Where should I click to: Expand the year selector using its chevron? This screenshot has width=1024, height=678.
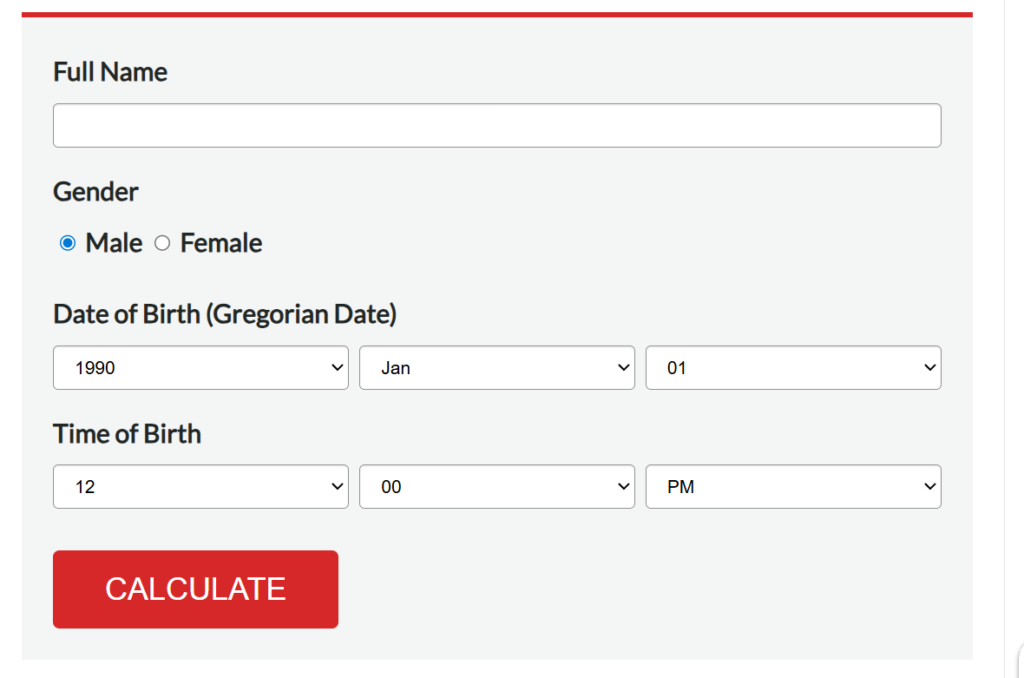[x=337, y=367]
